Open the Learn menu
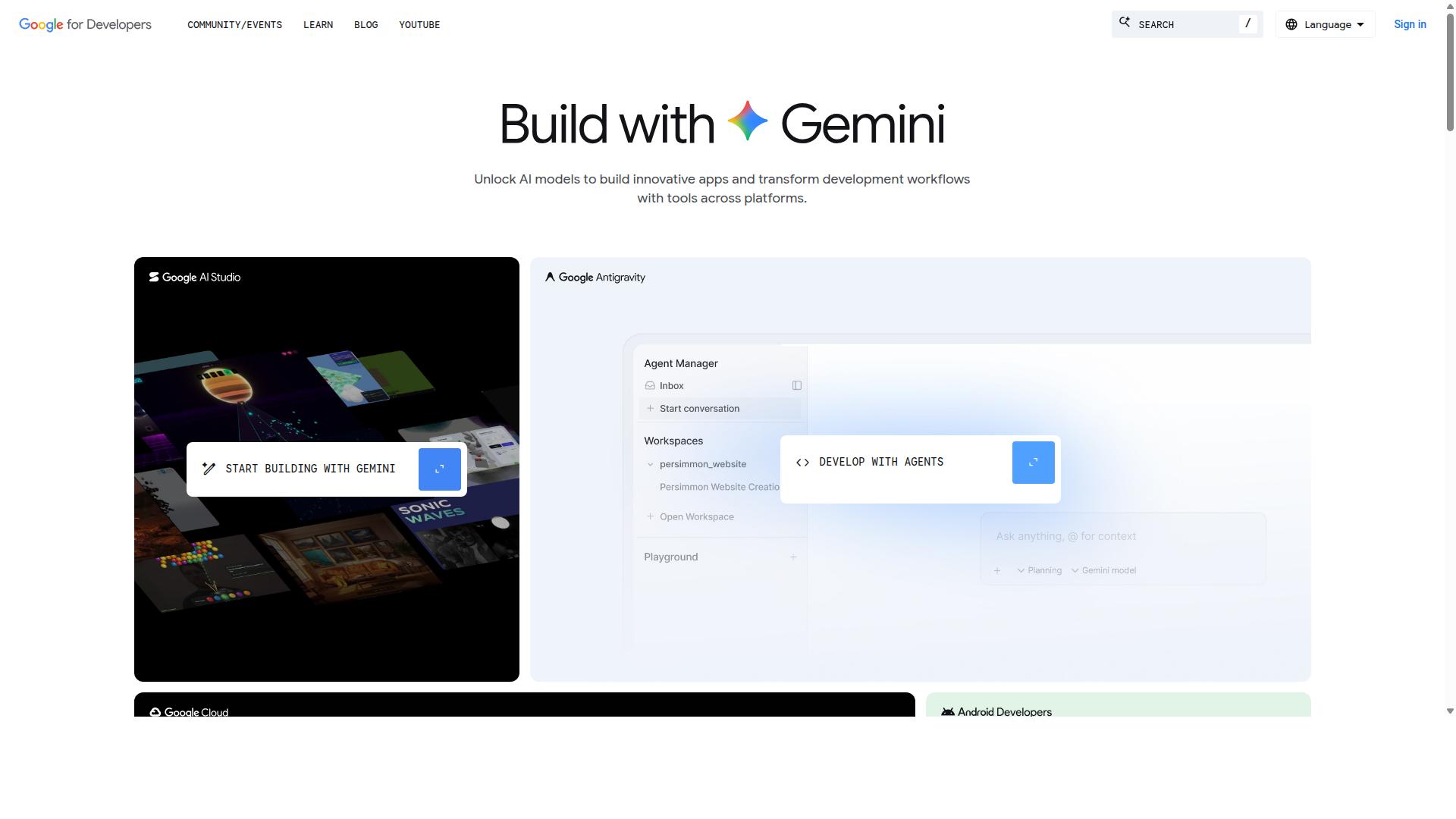This screenshot has width=1456, height=819. [318, 25]
